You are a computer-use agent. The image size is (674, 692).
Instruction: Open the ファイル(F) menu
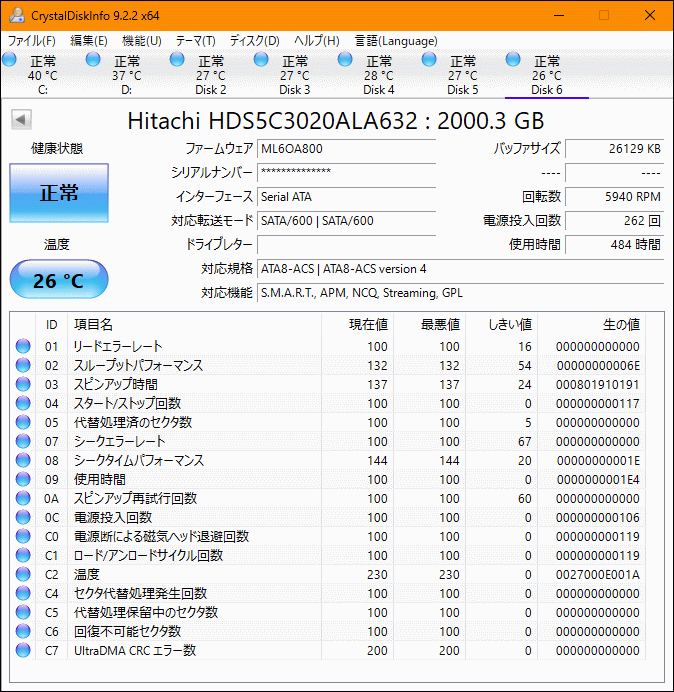tap(32, 41)
